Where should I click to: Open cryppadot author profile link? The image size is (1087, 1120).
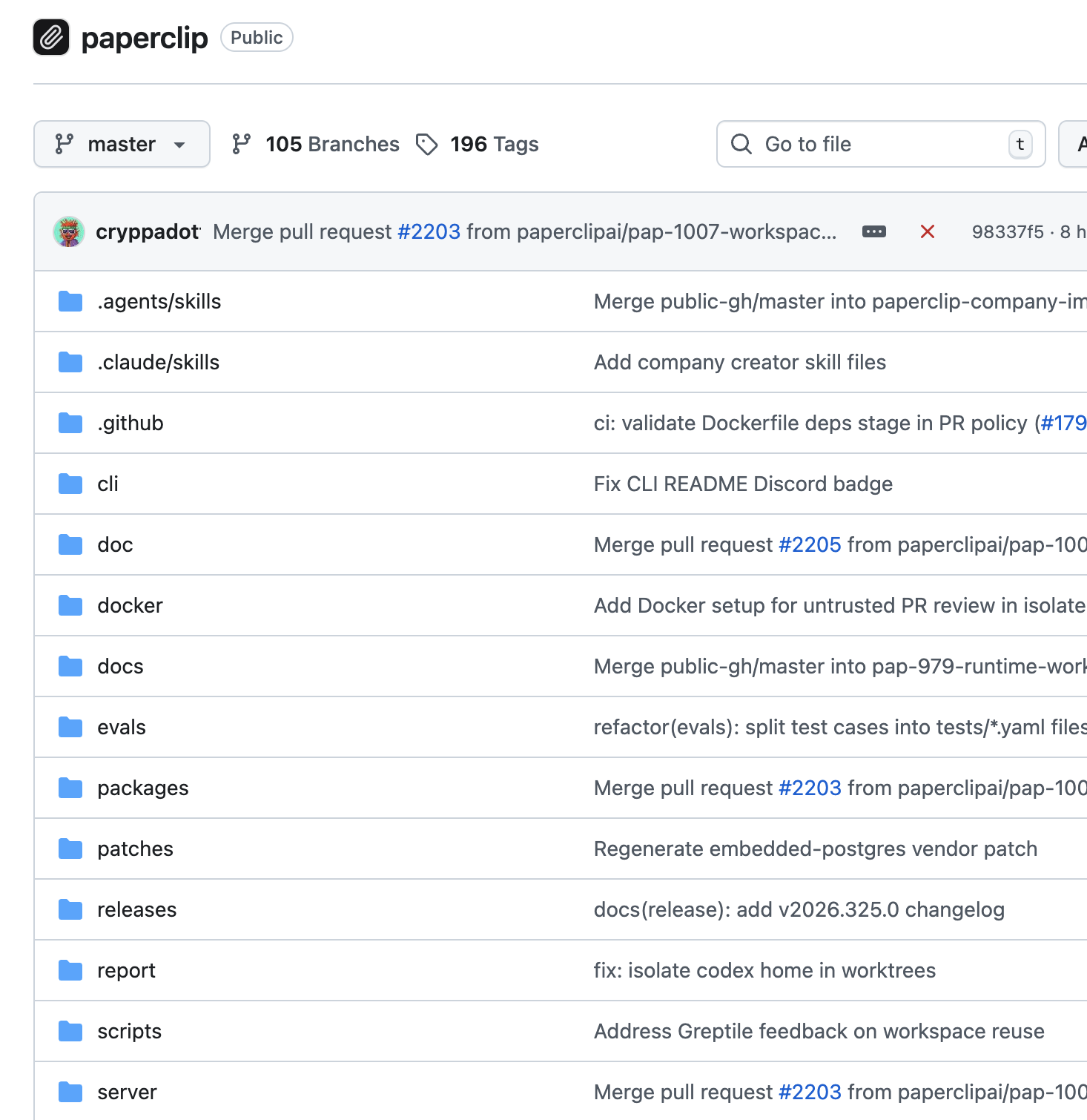click(x=148, y=231)
